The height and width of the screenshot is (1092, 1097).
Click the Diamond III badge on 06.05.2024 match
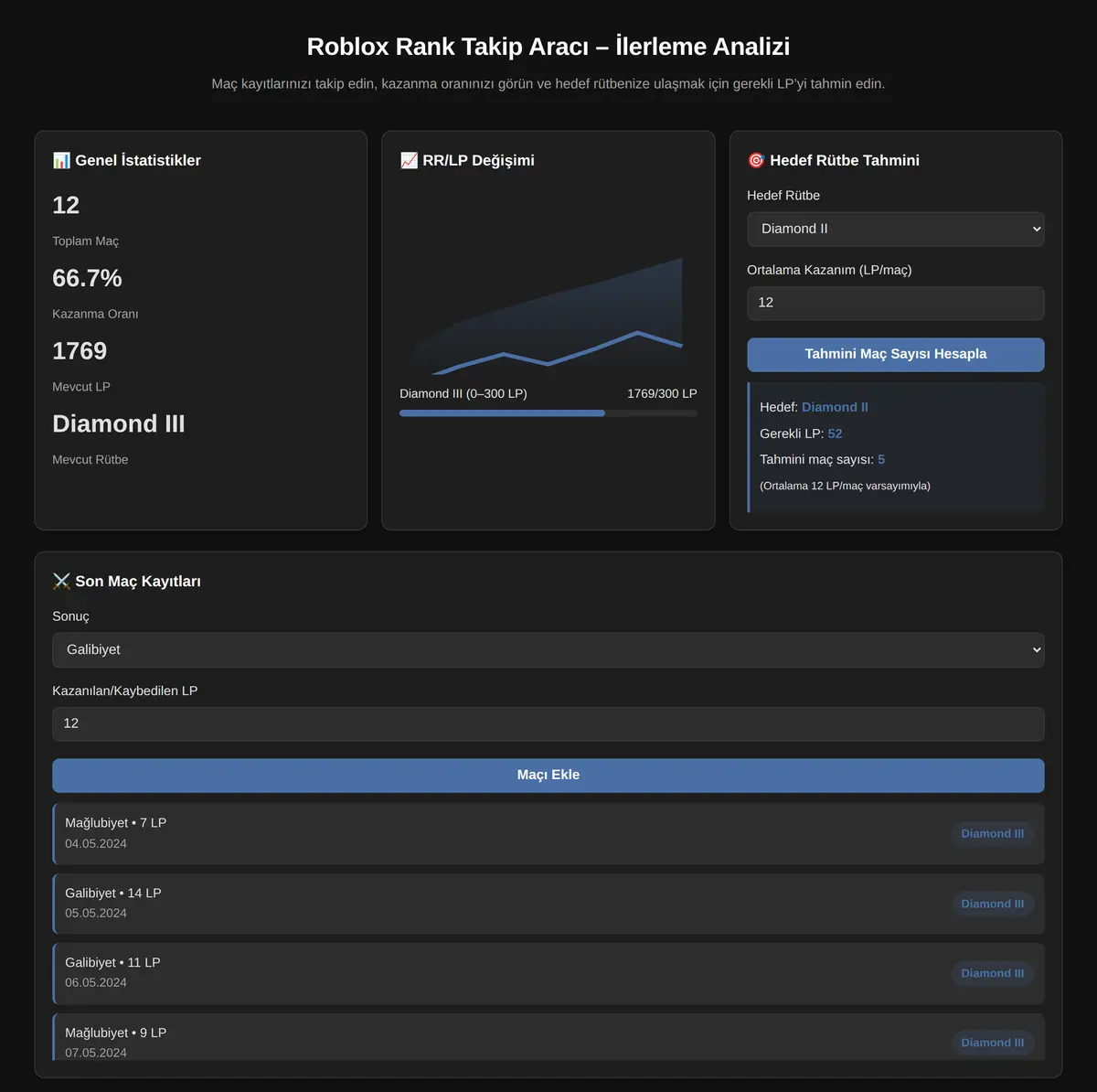pyautogui.click(x=993, y=973)
